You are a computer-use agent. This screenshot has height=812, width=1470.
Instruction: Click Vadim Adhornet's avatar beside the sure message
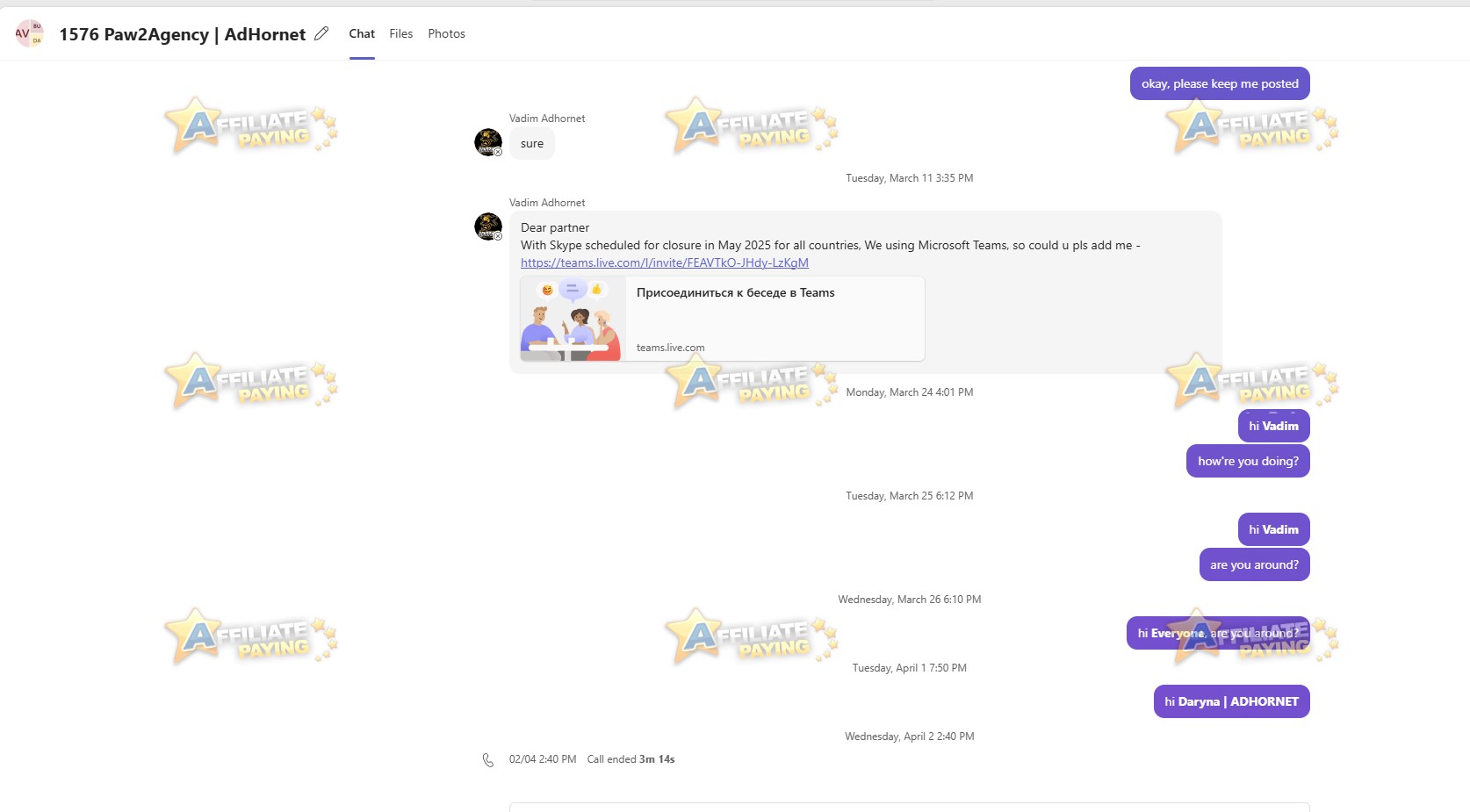coord(488,141)
